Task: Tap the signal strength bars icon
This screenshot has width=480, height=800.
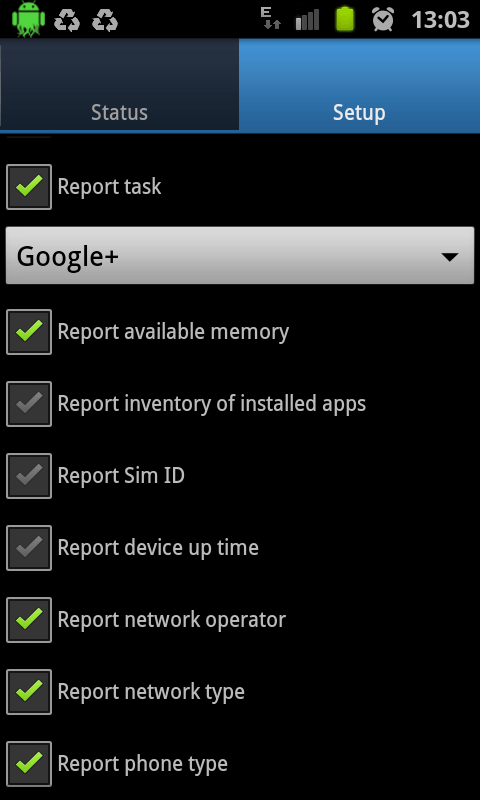Action: coord(307,20)
